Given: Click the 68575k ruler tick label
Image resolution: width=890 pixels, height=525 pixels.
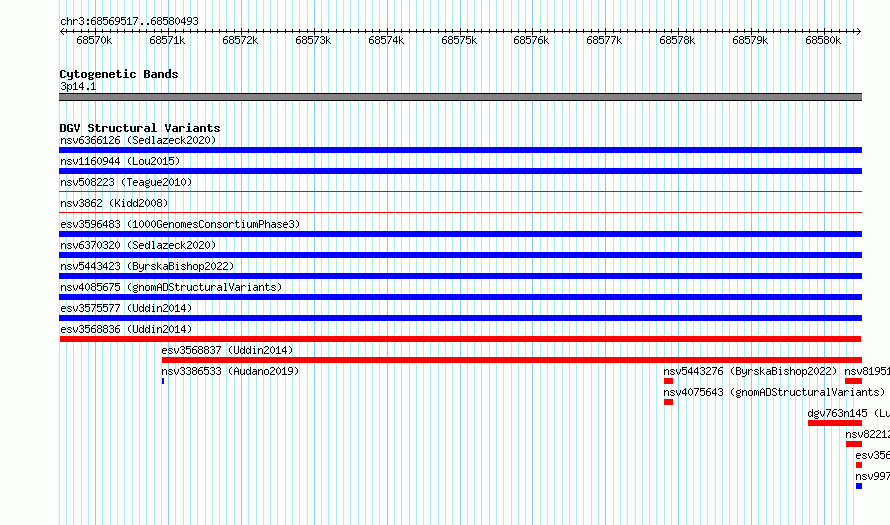Looking at the screenshot, I should click(459, 40).
